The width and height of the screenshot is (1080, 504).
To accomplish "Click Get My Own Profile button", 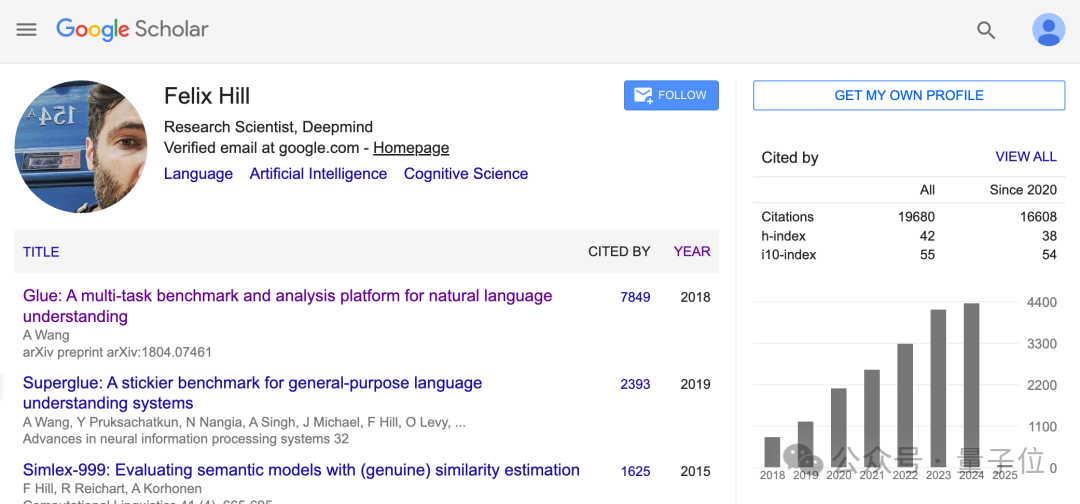I will coord(908,95).
